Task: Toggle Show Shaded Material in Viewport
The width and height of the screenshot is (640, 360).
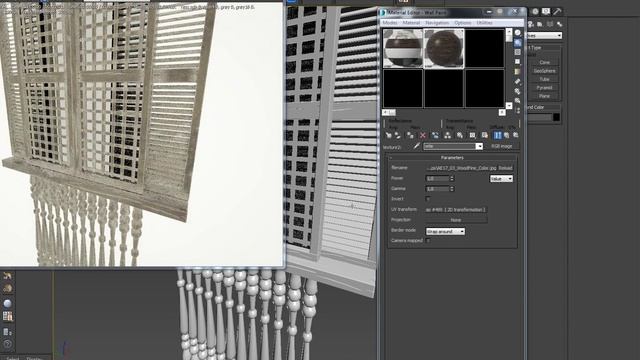Action: coord(484,135)
